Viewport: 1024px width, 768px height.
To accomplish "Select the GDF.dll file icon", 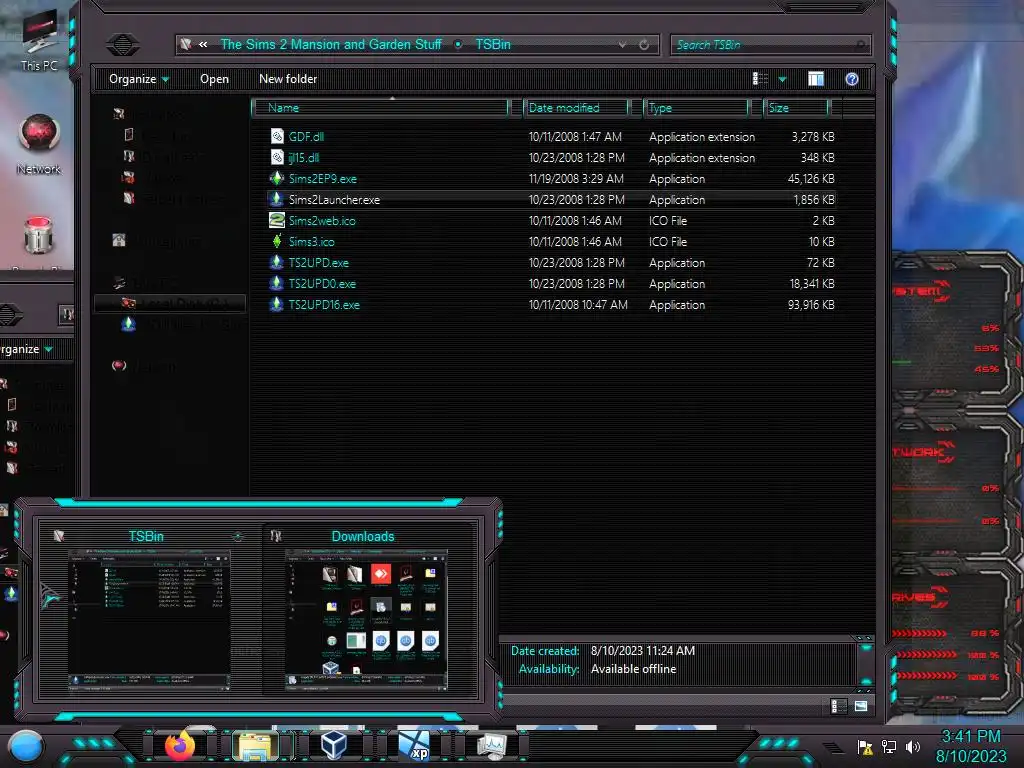I will [x=277, y=136].
